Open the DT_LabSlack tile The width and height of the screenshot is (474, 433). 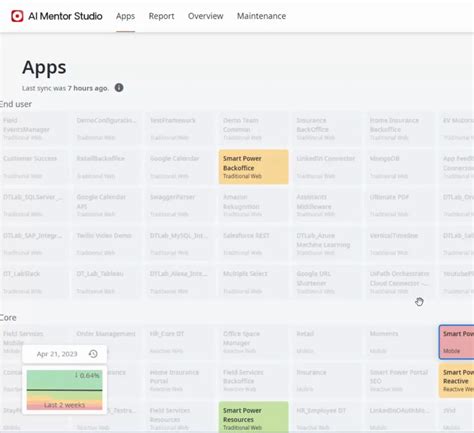pos(34,282)
